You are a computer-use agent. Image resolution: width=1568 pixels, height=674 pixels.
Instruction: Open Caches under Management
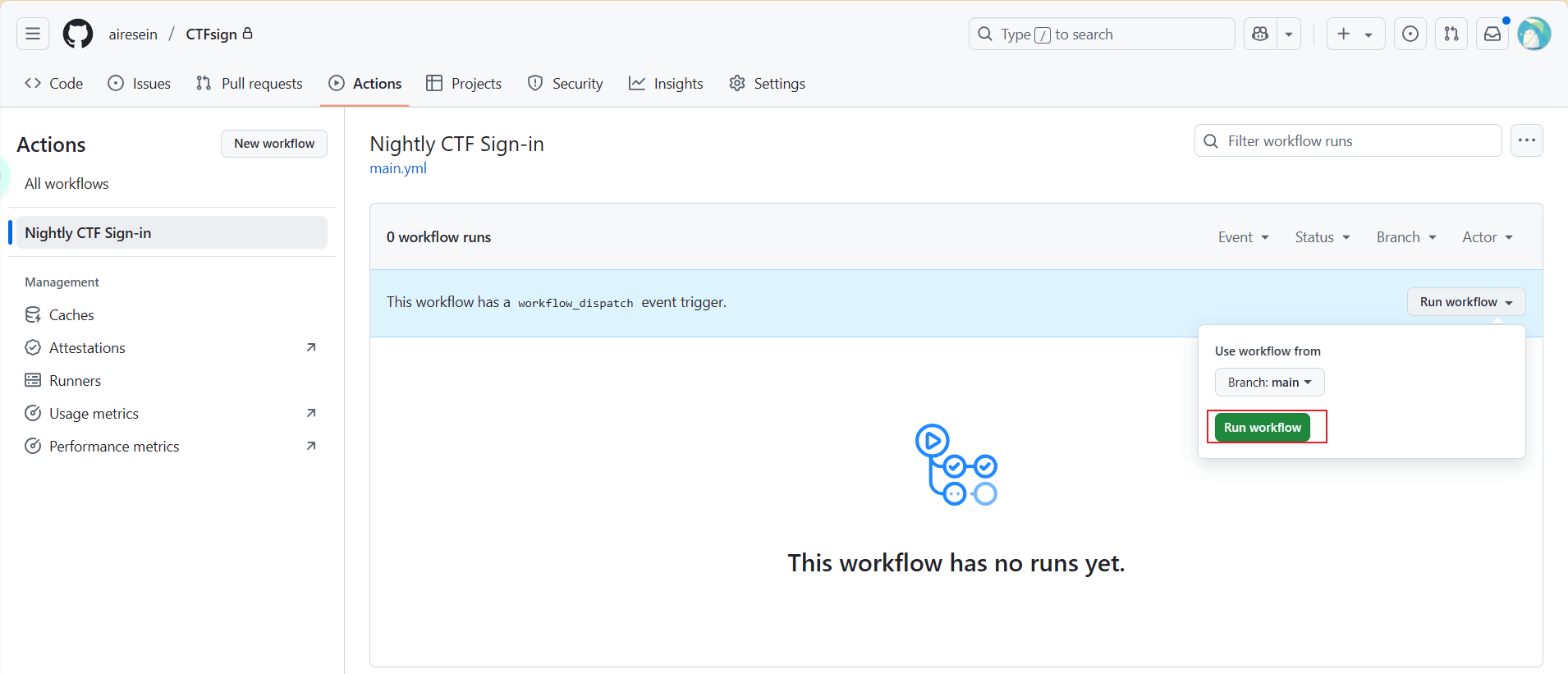click(x=71, y=315)
